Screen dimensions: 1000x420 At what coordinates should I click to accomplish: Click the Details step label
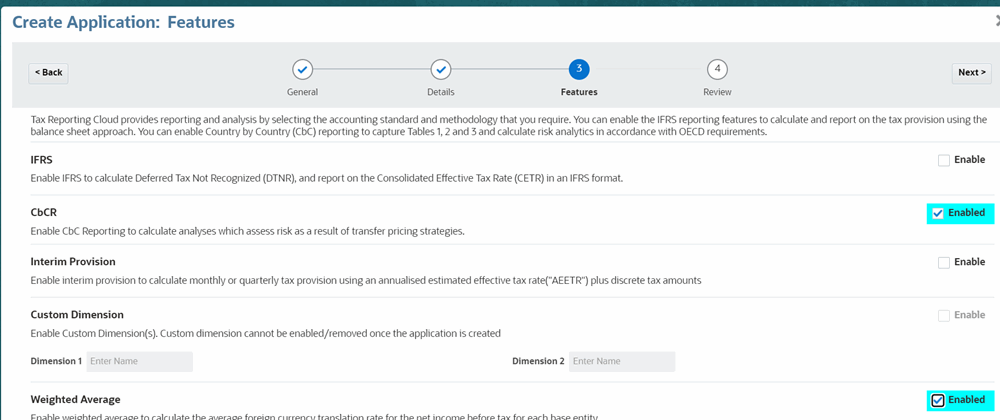[441, 92]
